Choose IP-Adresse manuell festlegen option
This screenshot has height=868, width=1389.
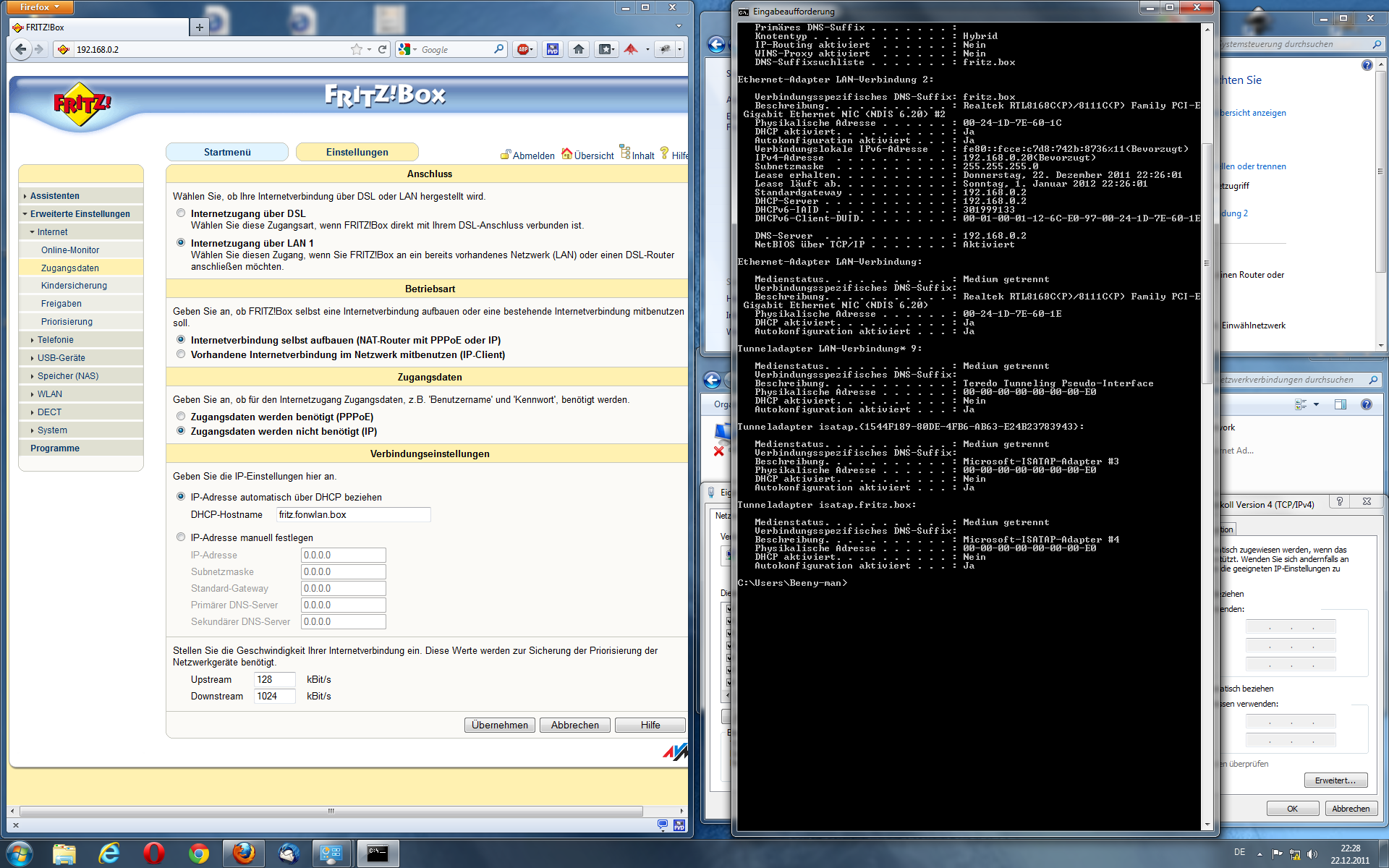[181, 537]
